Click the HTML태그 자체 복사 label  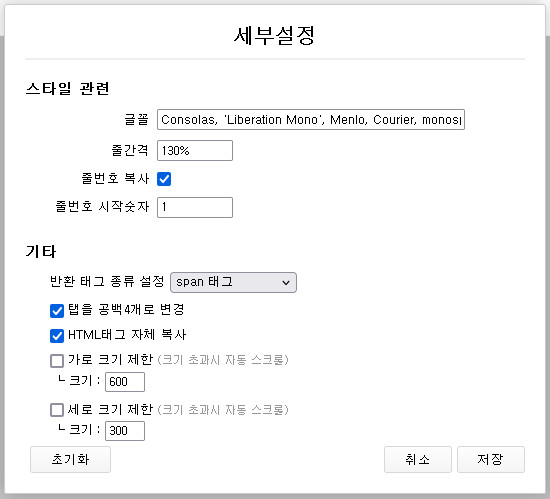[x=127, y=335]
